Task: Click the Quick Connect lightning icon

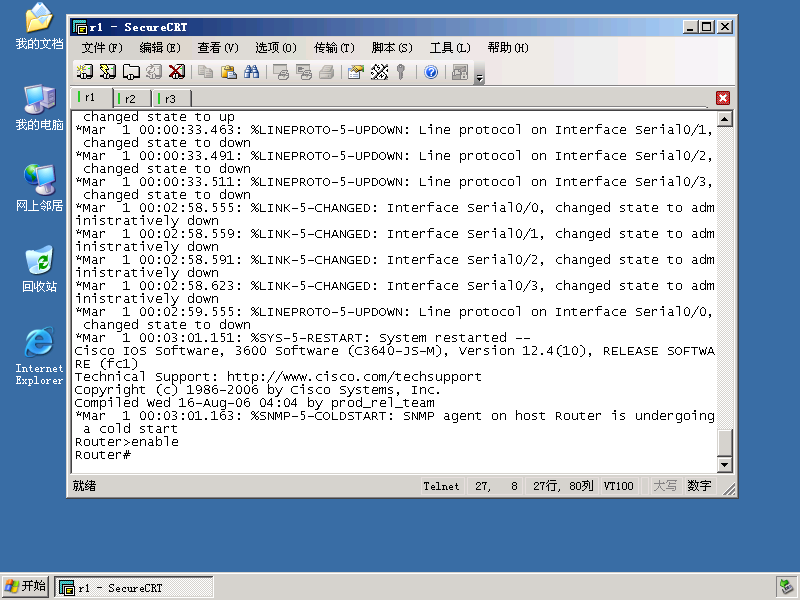Action: click(x=107, y=72)
